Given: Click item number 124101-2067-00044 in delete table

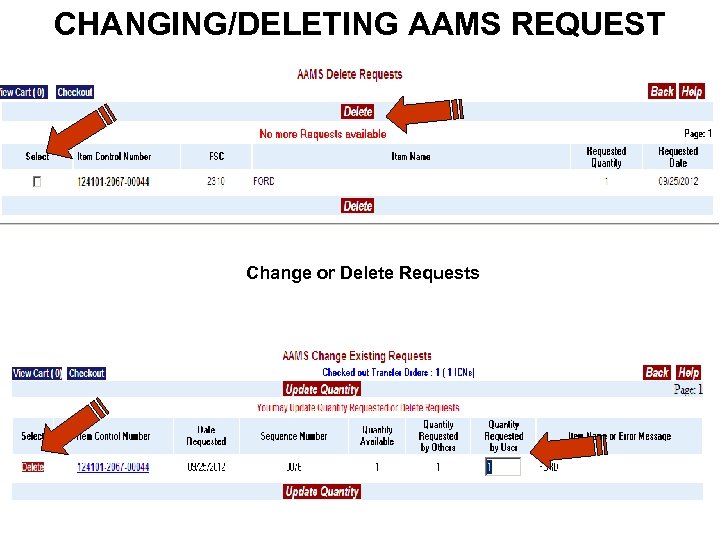Looking at the screenshot, I should coord(113,181).
